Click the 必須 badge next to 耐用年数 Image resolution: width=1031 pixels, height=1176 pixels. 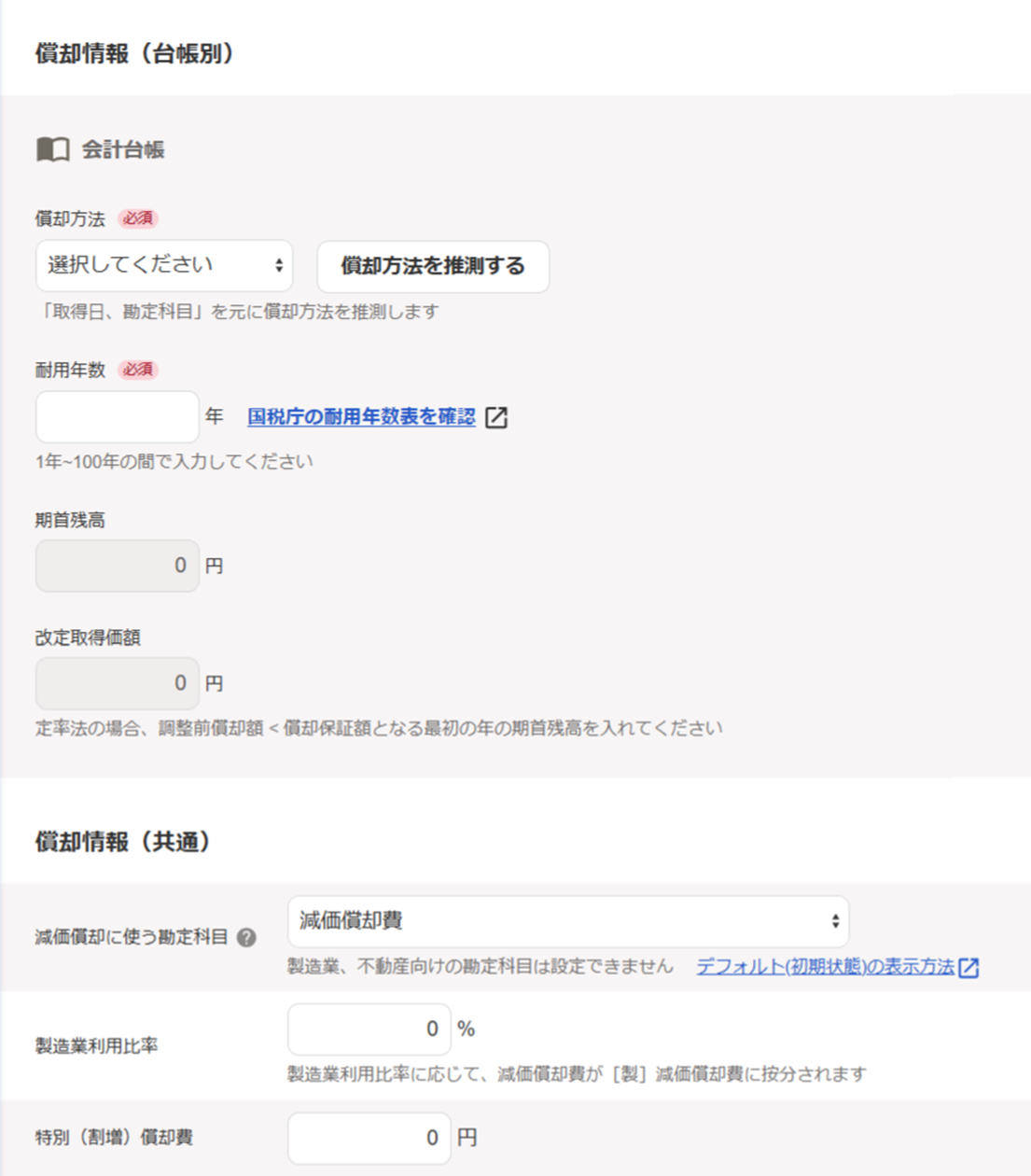[x=138, y=370]
